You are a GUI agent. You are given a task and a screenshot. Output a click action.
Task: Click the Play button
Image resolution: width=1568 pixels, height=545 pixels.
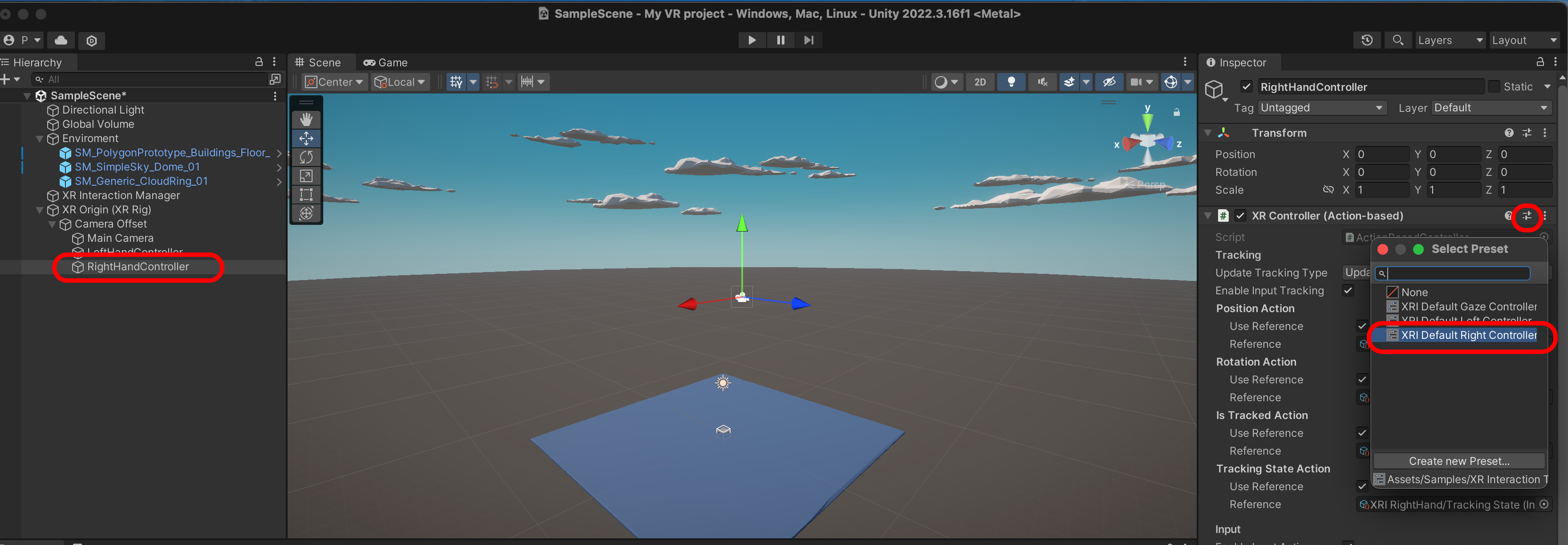coord(752,40)
